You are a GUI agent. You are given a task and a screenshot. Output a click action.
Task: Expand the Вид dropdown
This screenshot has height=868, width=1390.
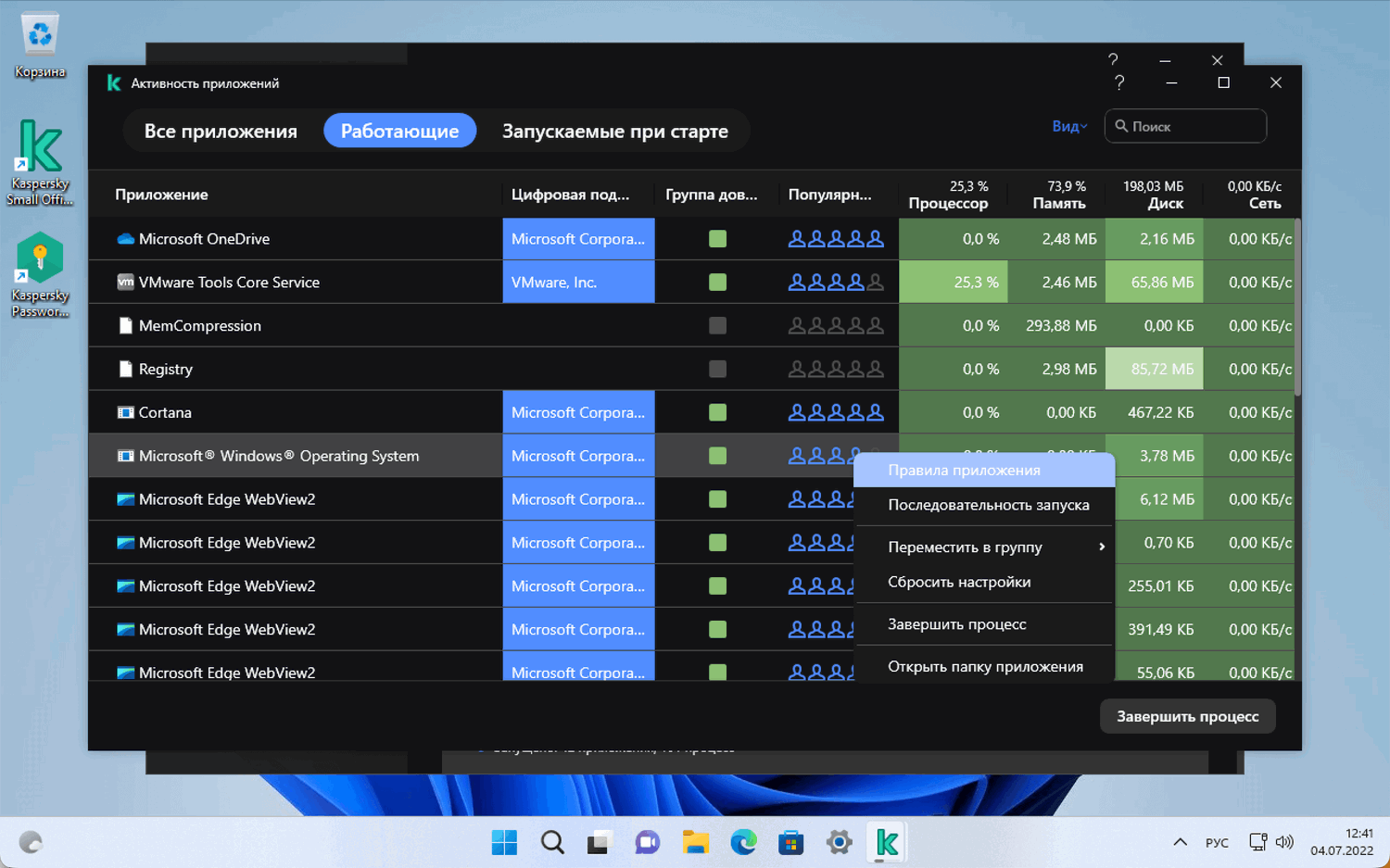pos(1069,126)
